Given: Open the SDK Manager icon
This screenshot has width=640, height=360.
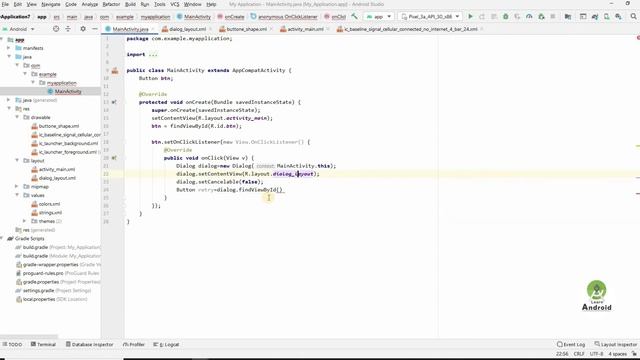Looking at the screenshot, I should tap(618, 17).
